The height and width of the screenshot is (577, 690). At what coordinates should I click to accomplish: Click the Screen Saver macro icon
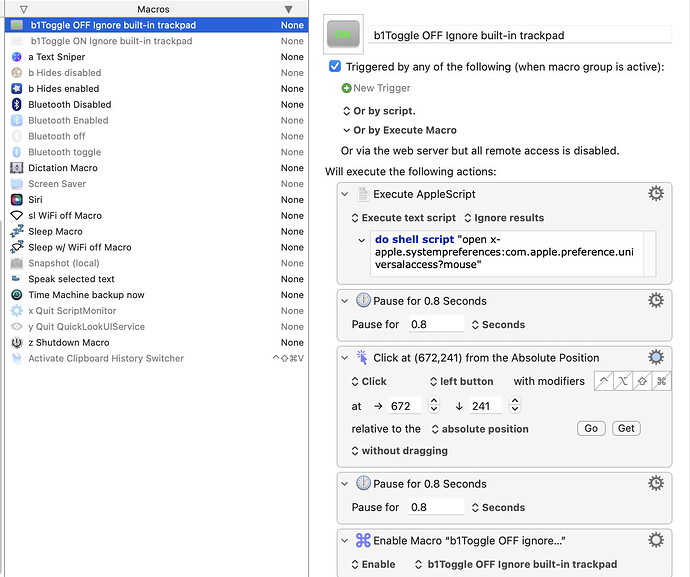[17, 184]
